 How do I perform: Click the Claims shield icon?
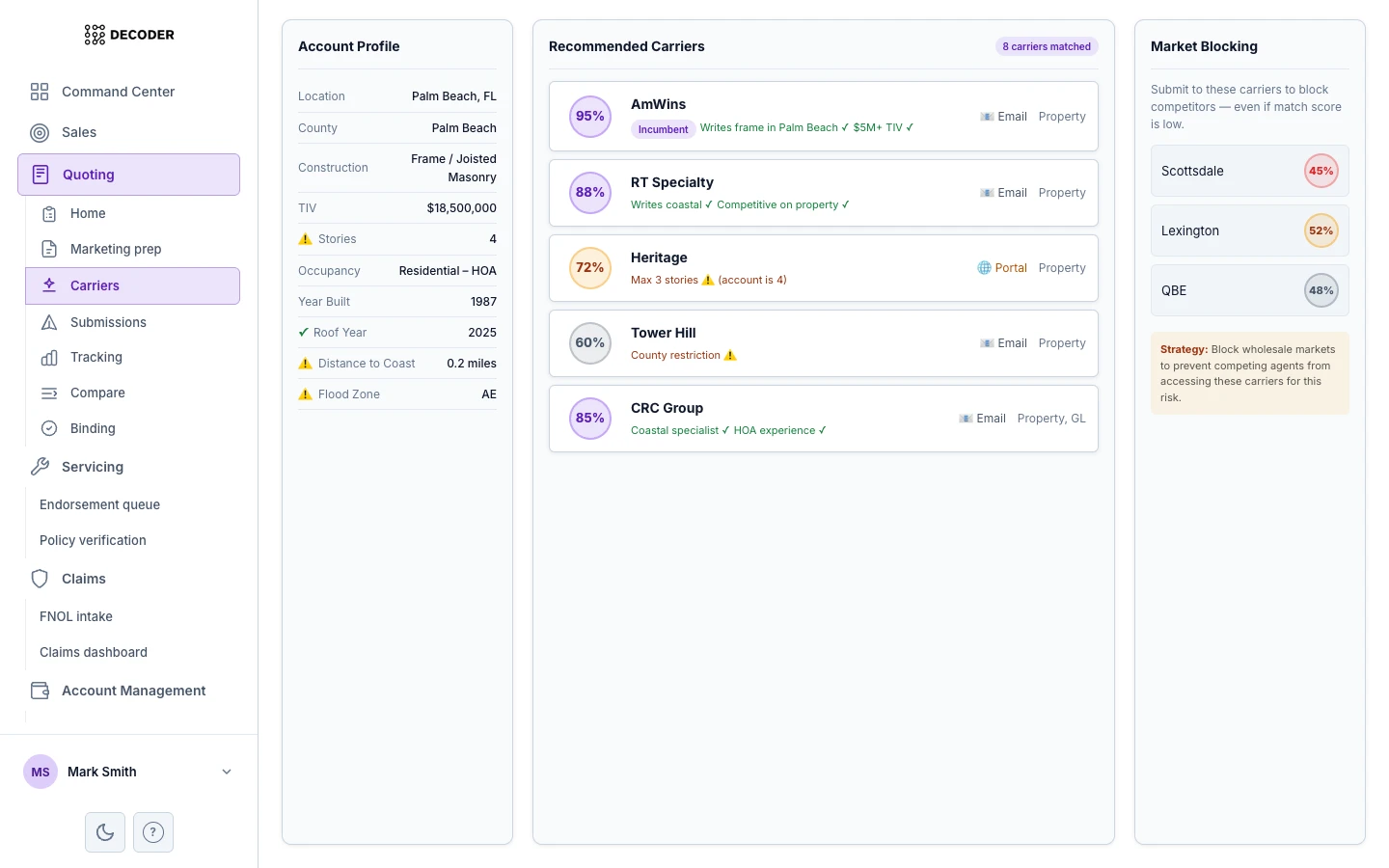40,579
